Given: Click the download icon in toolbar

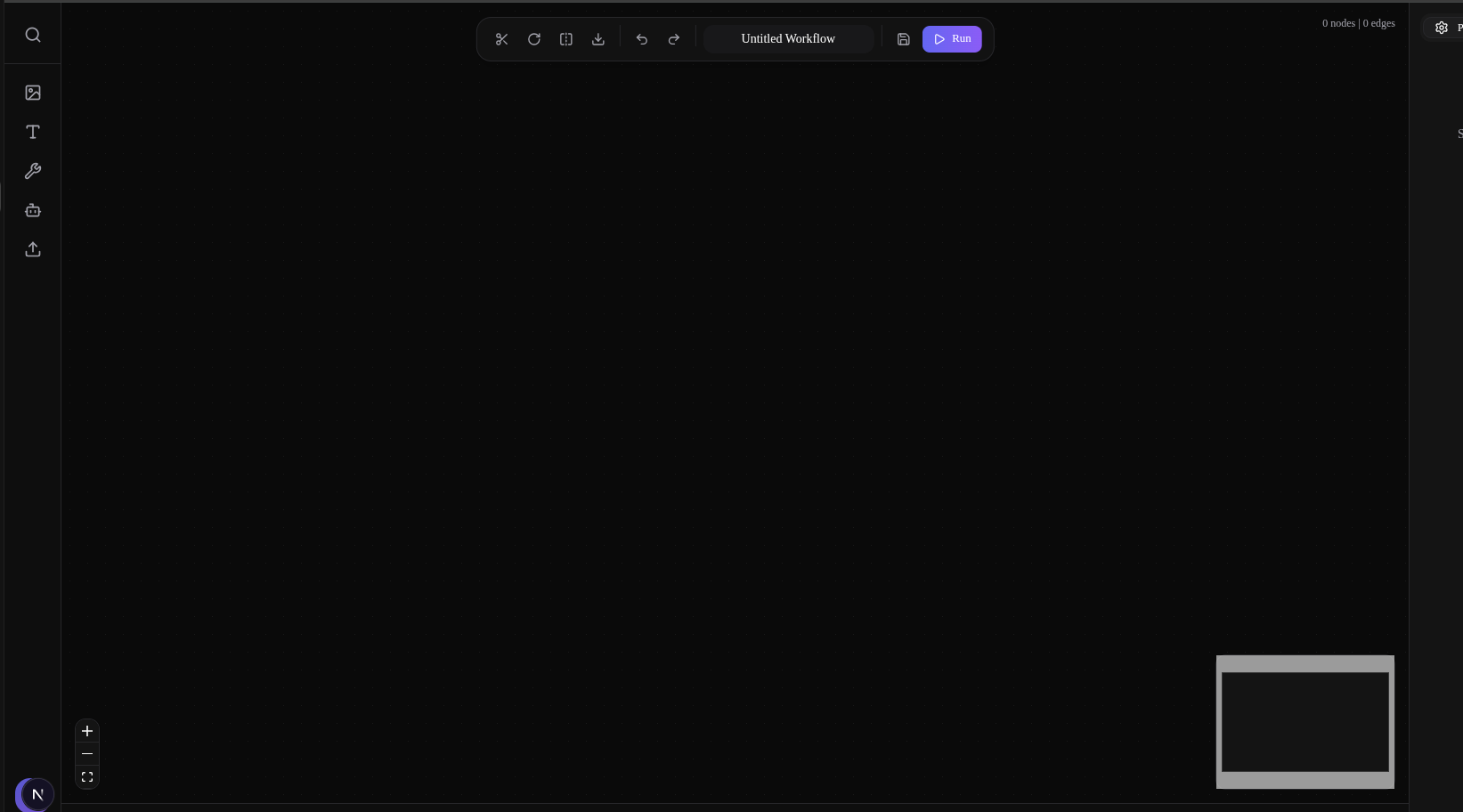Looking at the screenshot, I should tap(598, 39).
